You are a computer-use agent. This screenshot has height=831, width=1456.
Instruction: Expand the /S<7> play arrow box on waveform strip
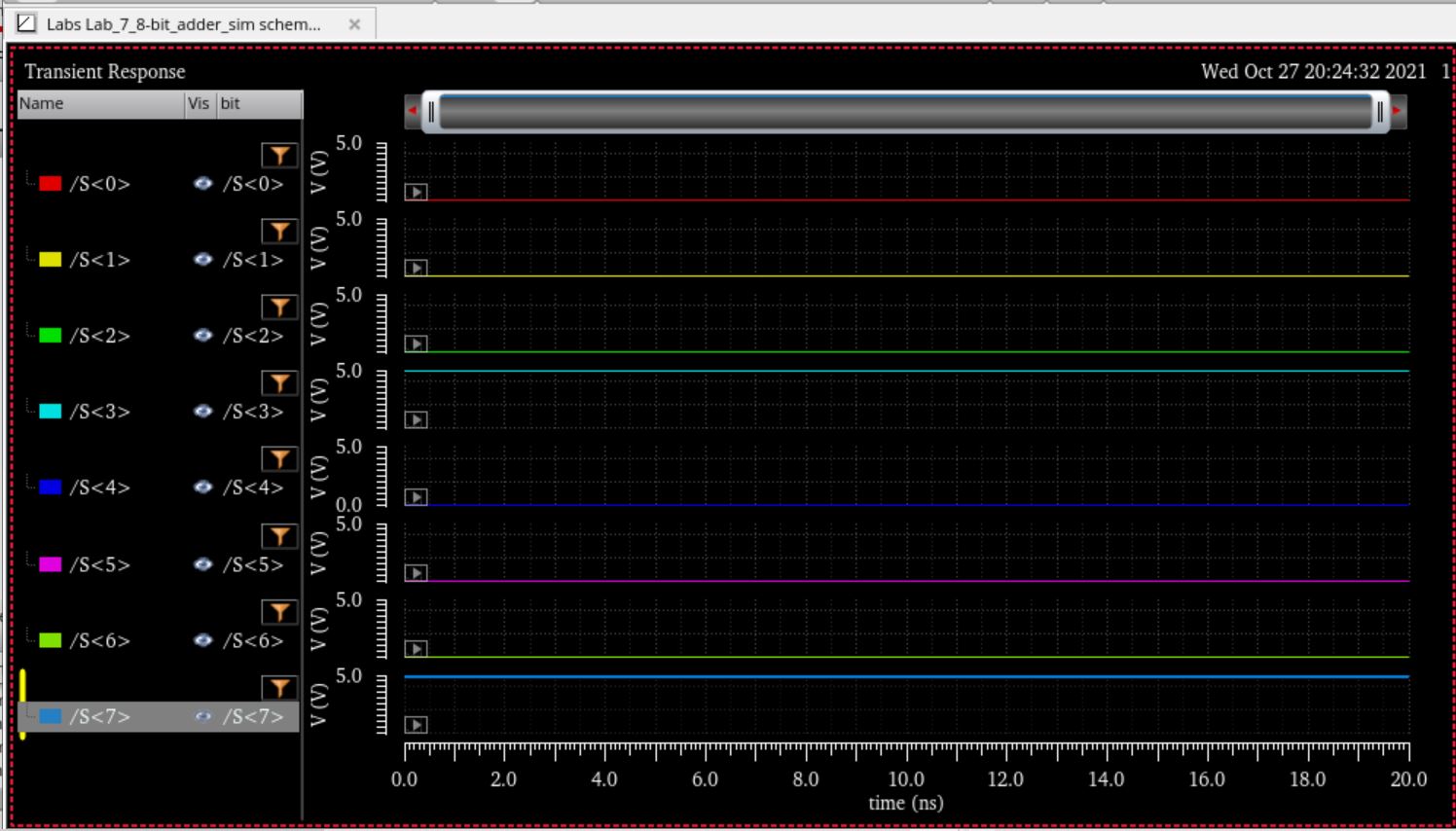tap(416, 725)
